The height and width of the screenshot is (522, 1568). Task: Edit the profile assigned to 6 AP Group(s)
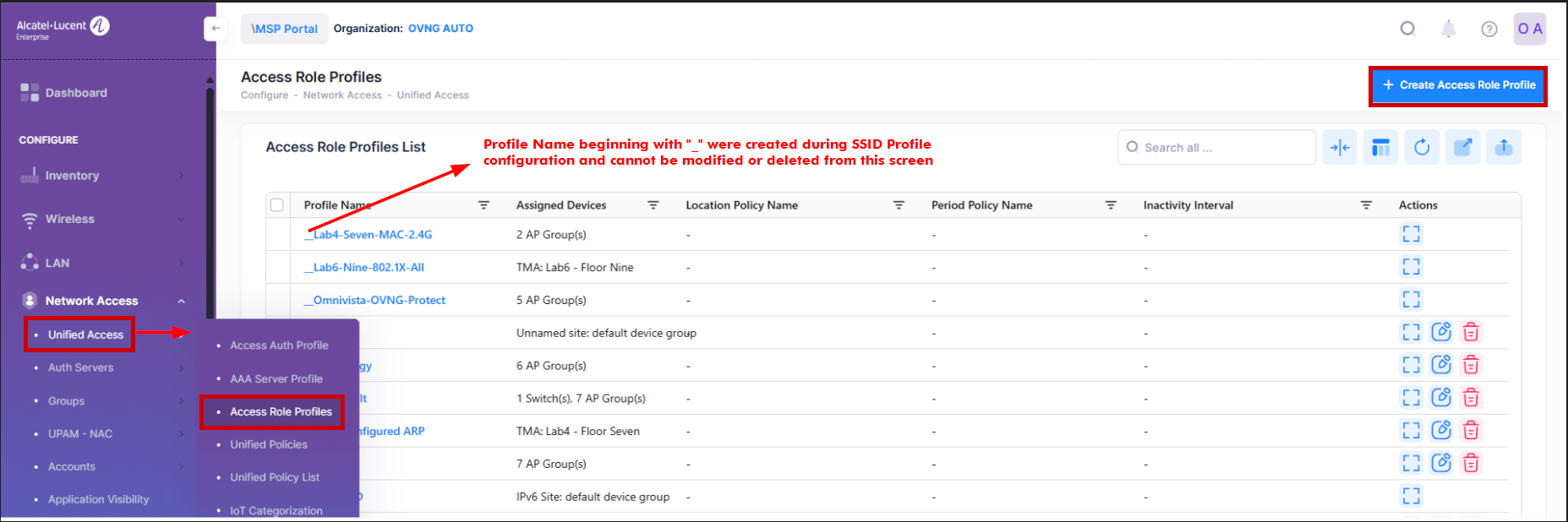tap(1441, 365)
